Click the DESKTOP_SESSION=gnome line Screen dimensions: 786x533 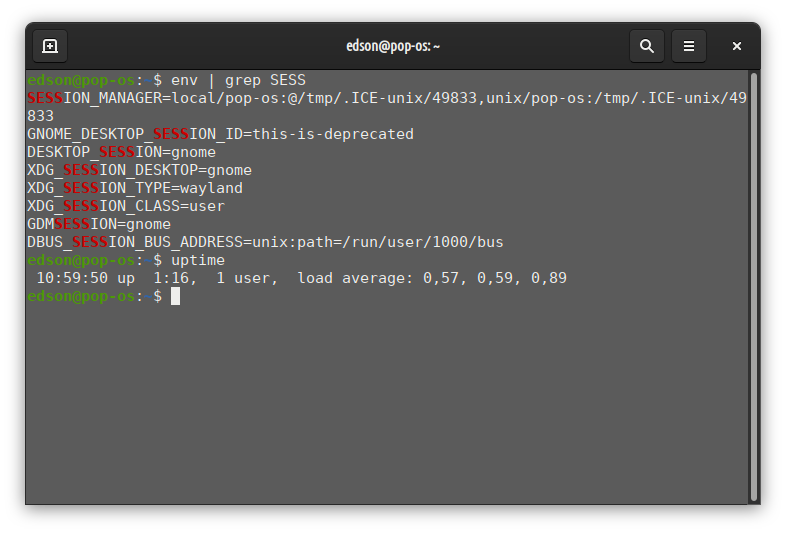[x=121, y=152]
